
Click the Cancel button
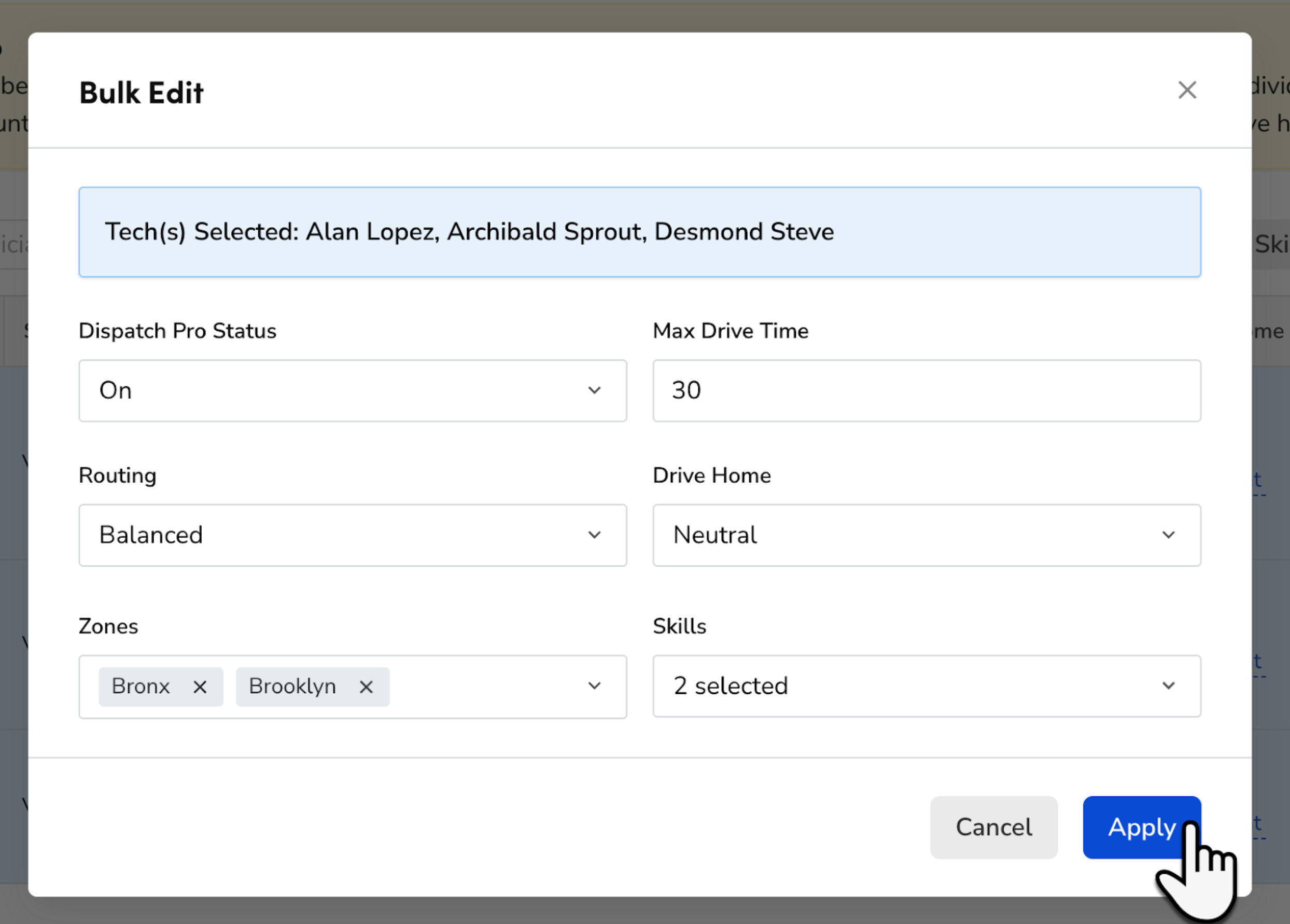click(x=993, y=827)
